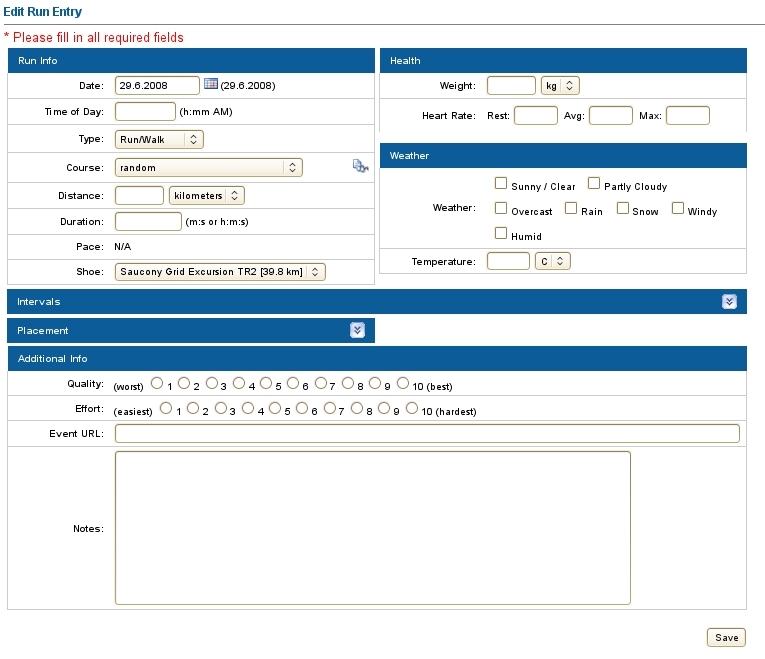
Task: Select Effort rating 4
Action: (x=248, y=408)
